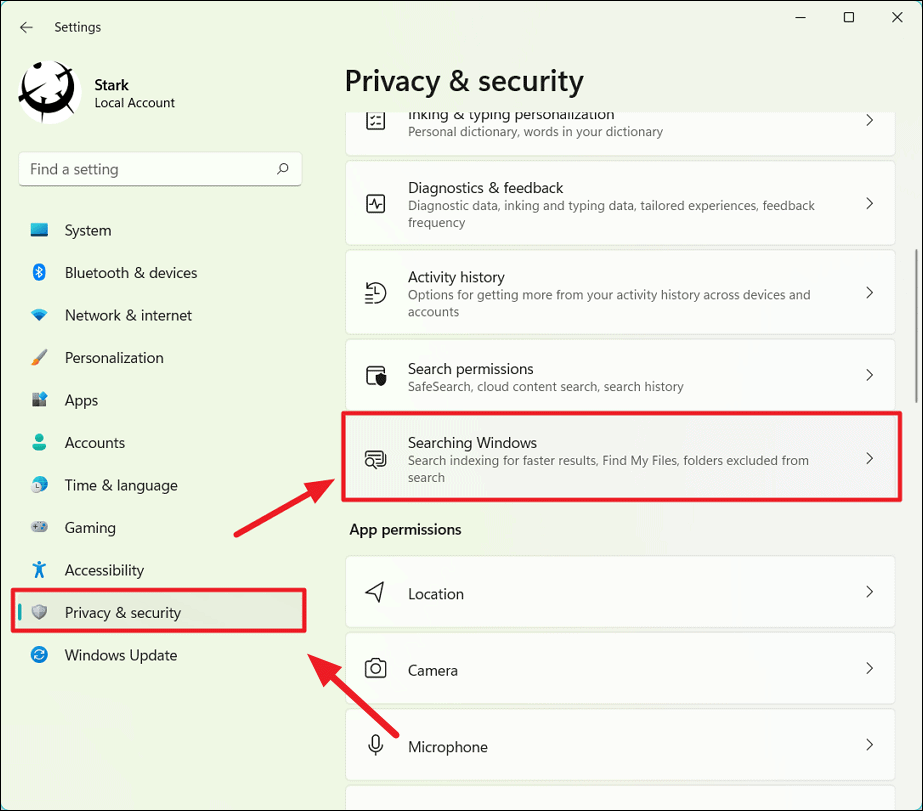Click the Accessibility figure icon
The height and width of the screenshot is (811, 923).
[39, 570]
